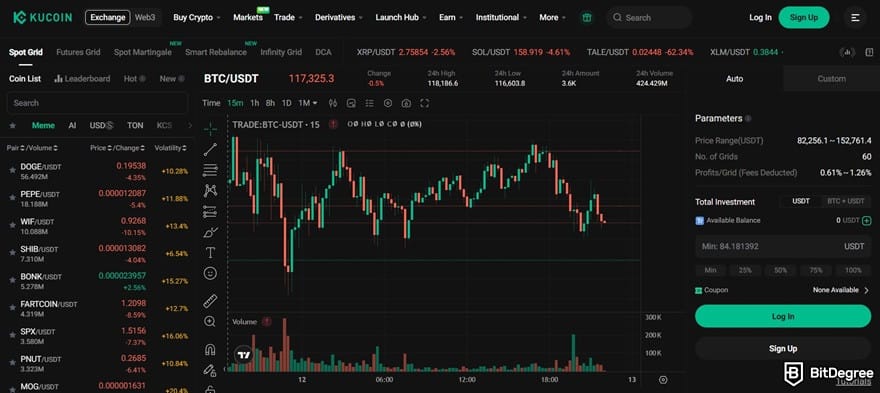Select the Fibonacci retracement tool
Image resolution: width=880 pixels, height=393 pixels.
point(210,170)
